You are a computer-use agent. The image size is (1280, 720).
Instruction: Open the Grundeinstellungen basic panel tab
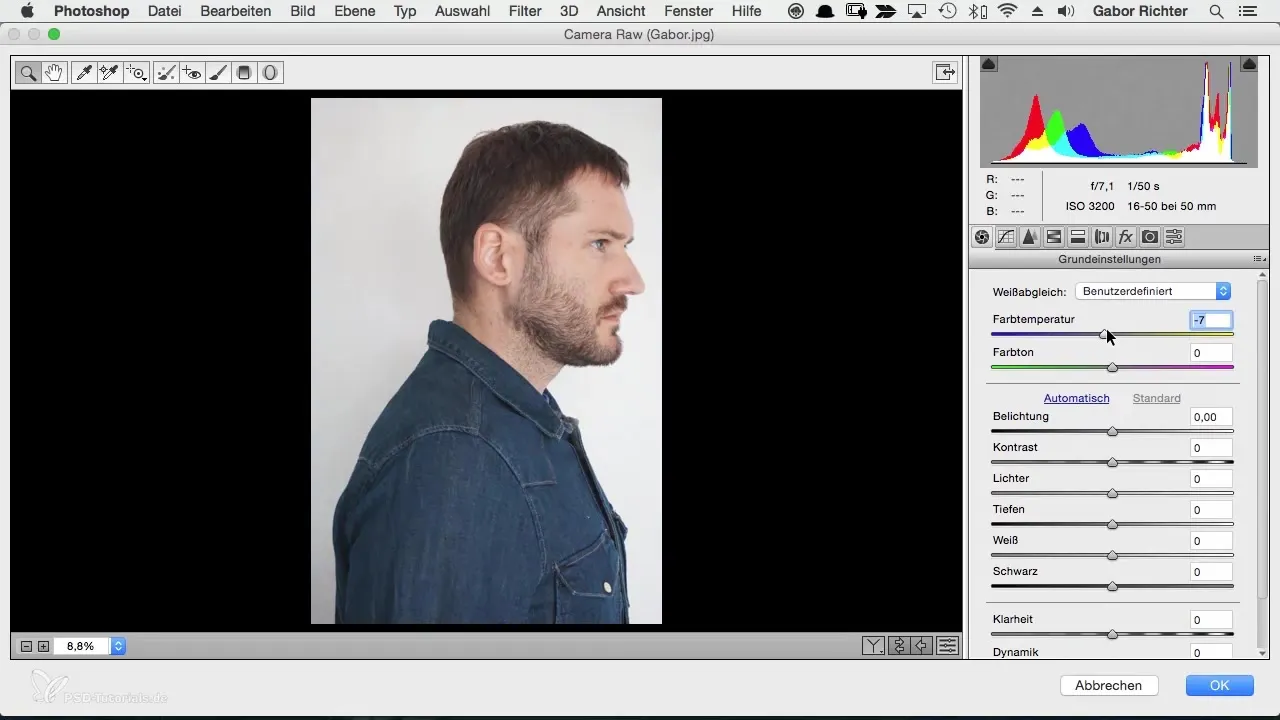tap(982, 237)
